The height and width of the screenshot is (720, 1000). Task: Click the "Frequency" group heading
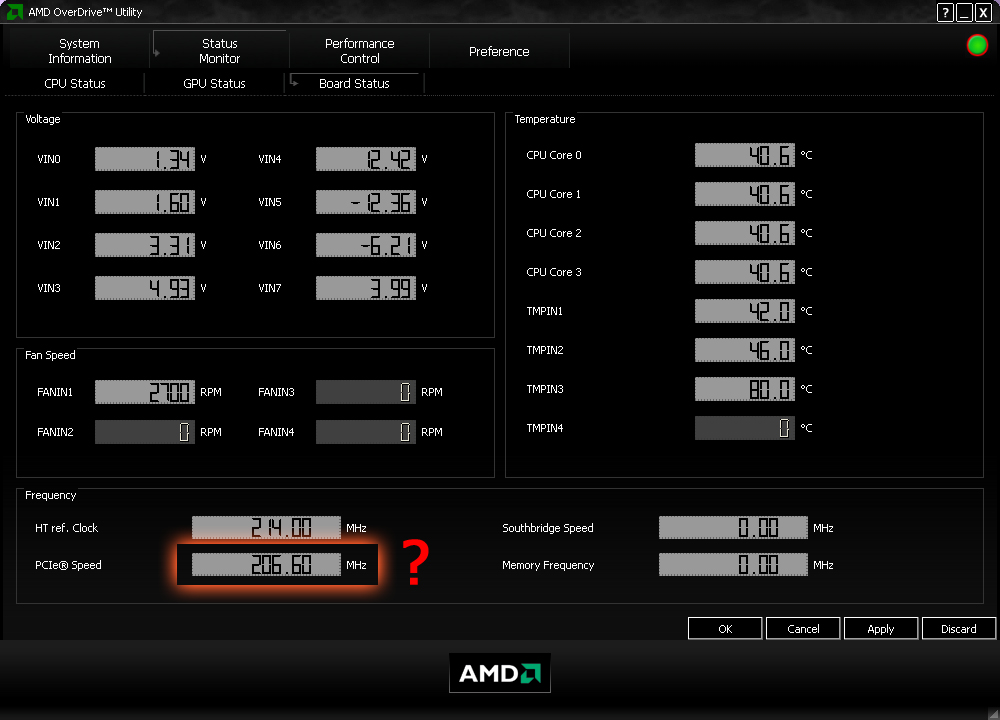click(x=50, y=496)
